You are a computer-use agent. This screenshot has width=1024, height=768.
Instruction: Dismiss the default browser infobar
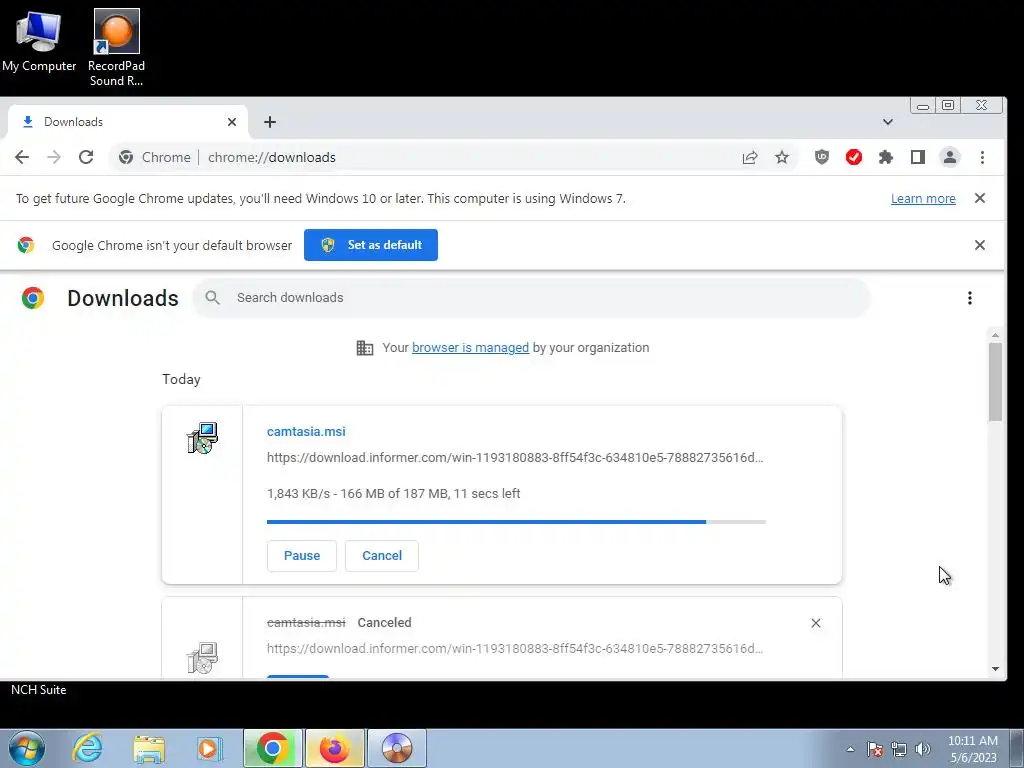(x=980, y=245)
